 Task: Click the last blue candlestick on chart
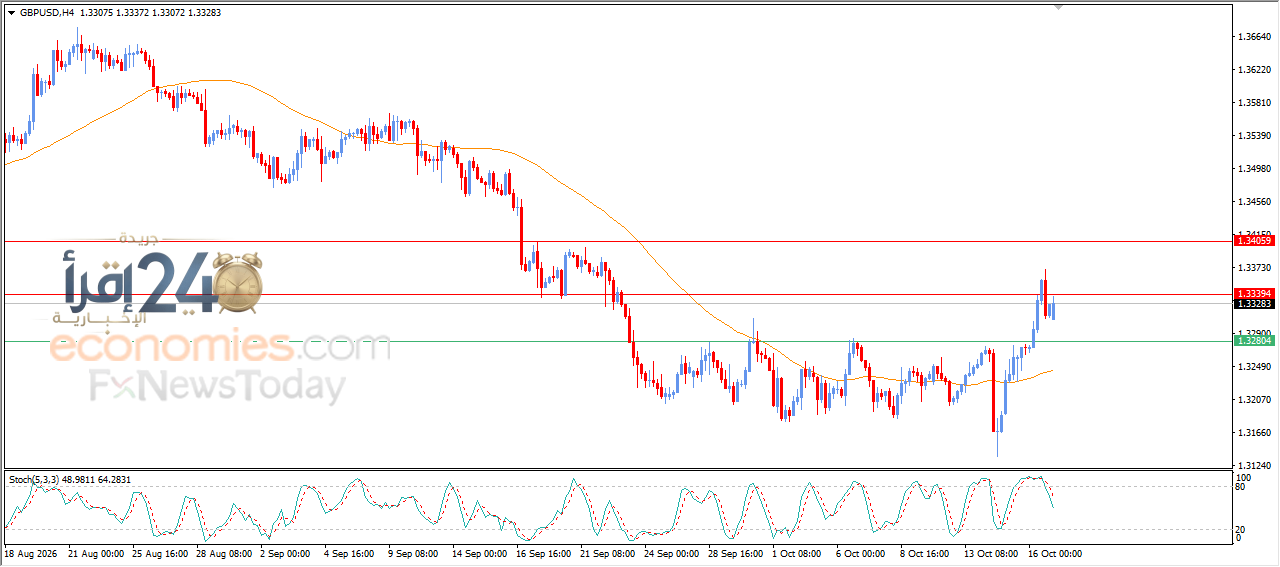(x=1052, y=309)
